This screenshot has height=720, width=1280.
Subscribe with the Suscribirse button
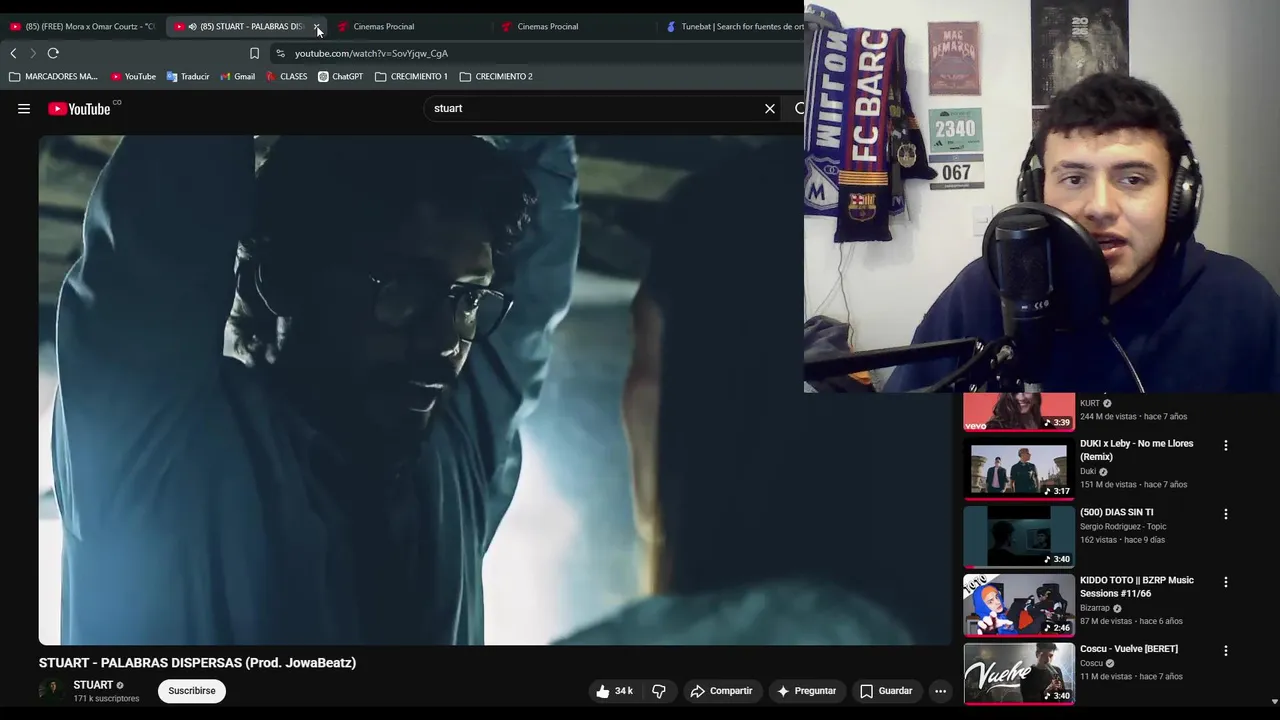[192, 691]
